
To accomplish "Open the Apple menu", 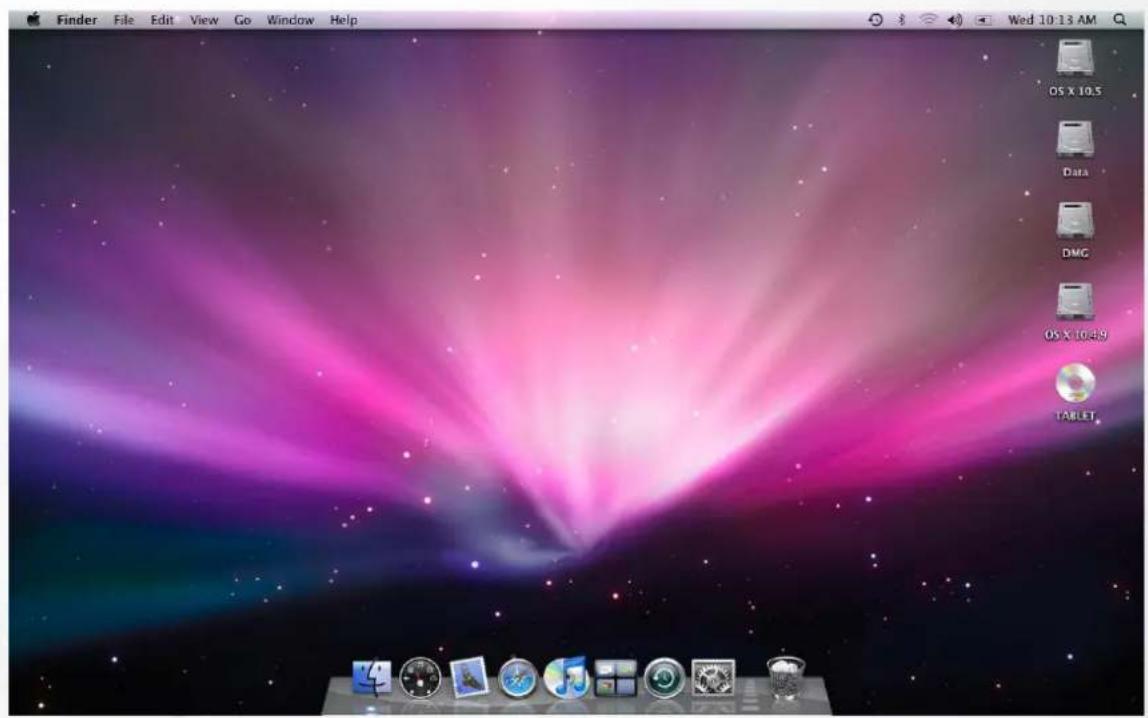I will [x=34, y=20].
